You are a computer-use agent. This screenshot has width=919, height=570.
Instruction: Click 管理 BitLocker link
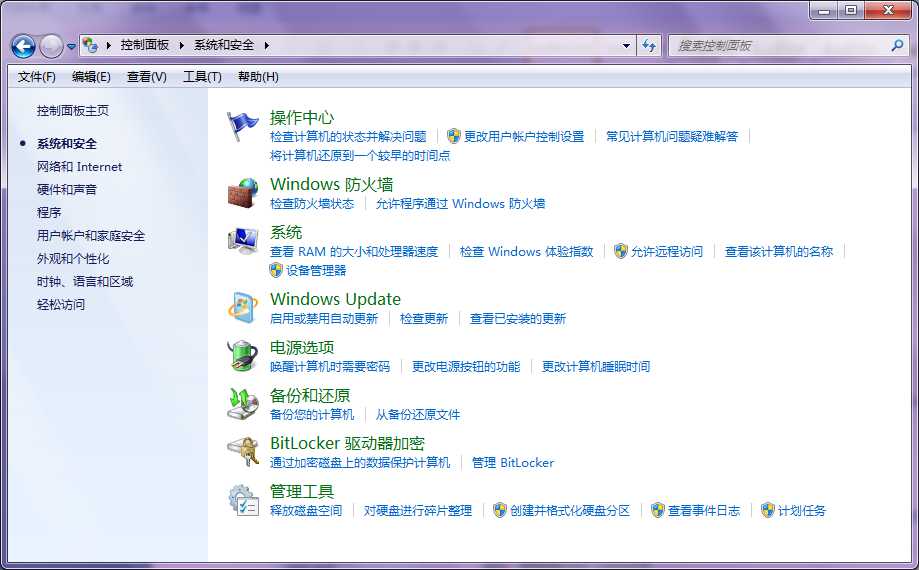point(513,462)
